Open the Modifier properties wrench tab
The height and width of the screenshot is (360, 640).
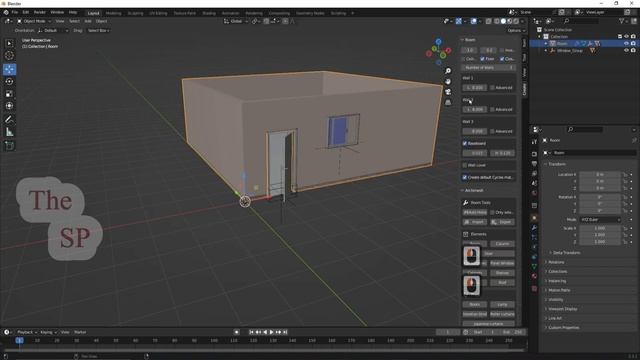click(x=534, y=227)
